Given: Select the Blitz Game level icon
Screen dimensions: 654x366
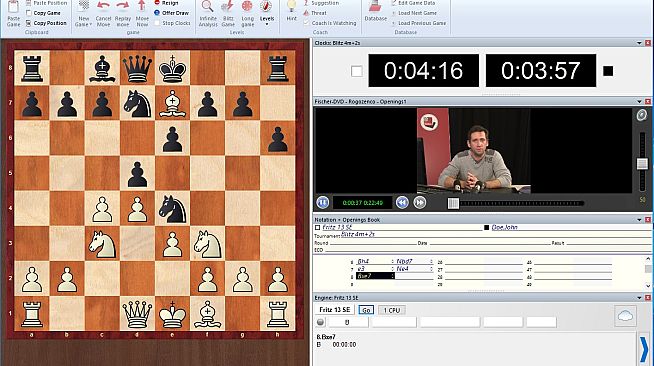Looking at the screenshot, I should [x=228, y=6].
